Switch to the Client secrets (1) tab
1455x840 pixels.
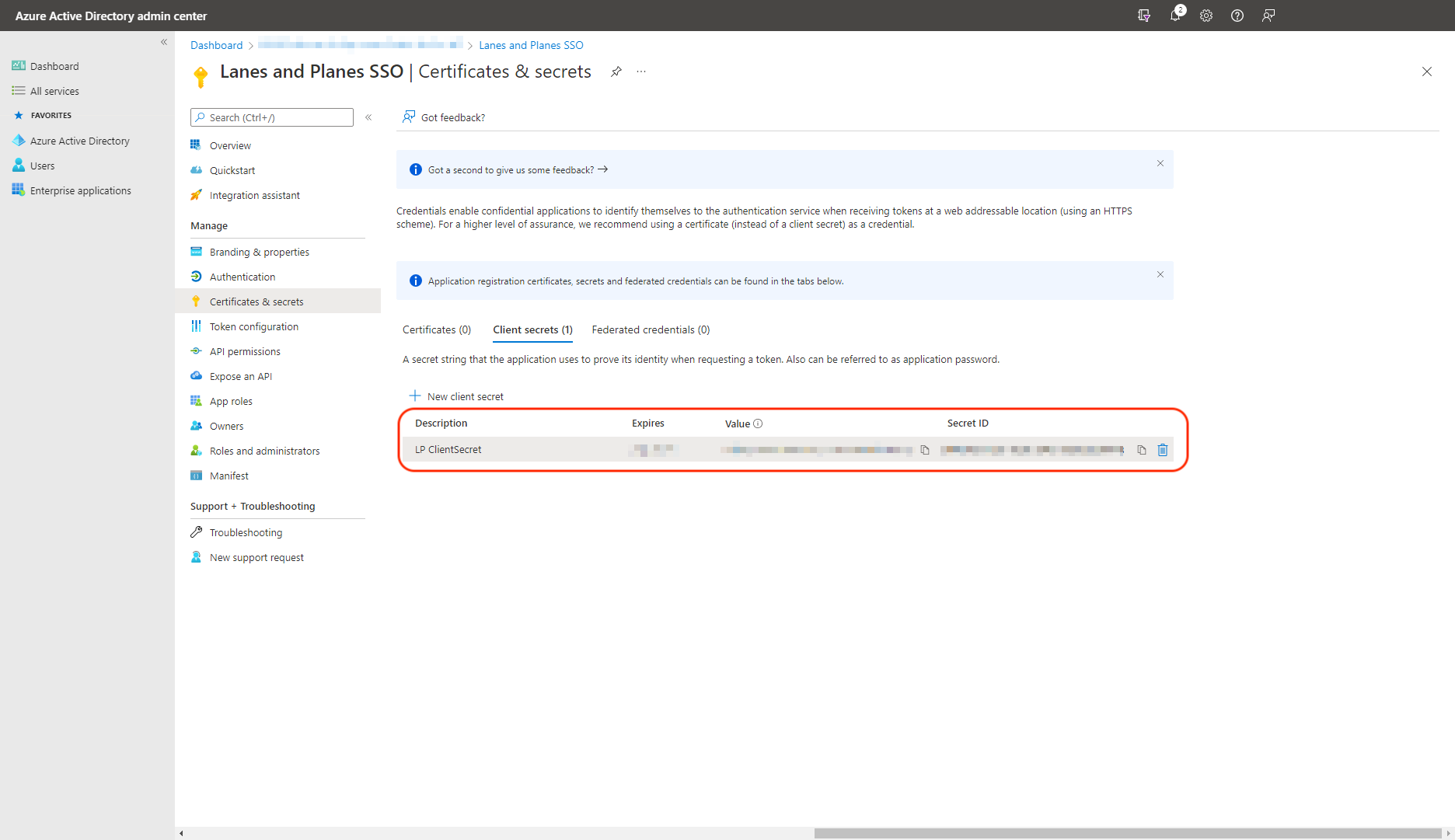pos(533,329)
